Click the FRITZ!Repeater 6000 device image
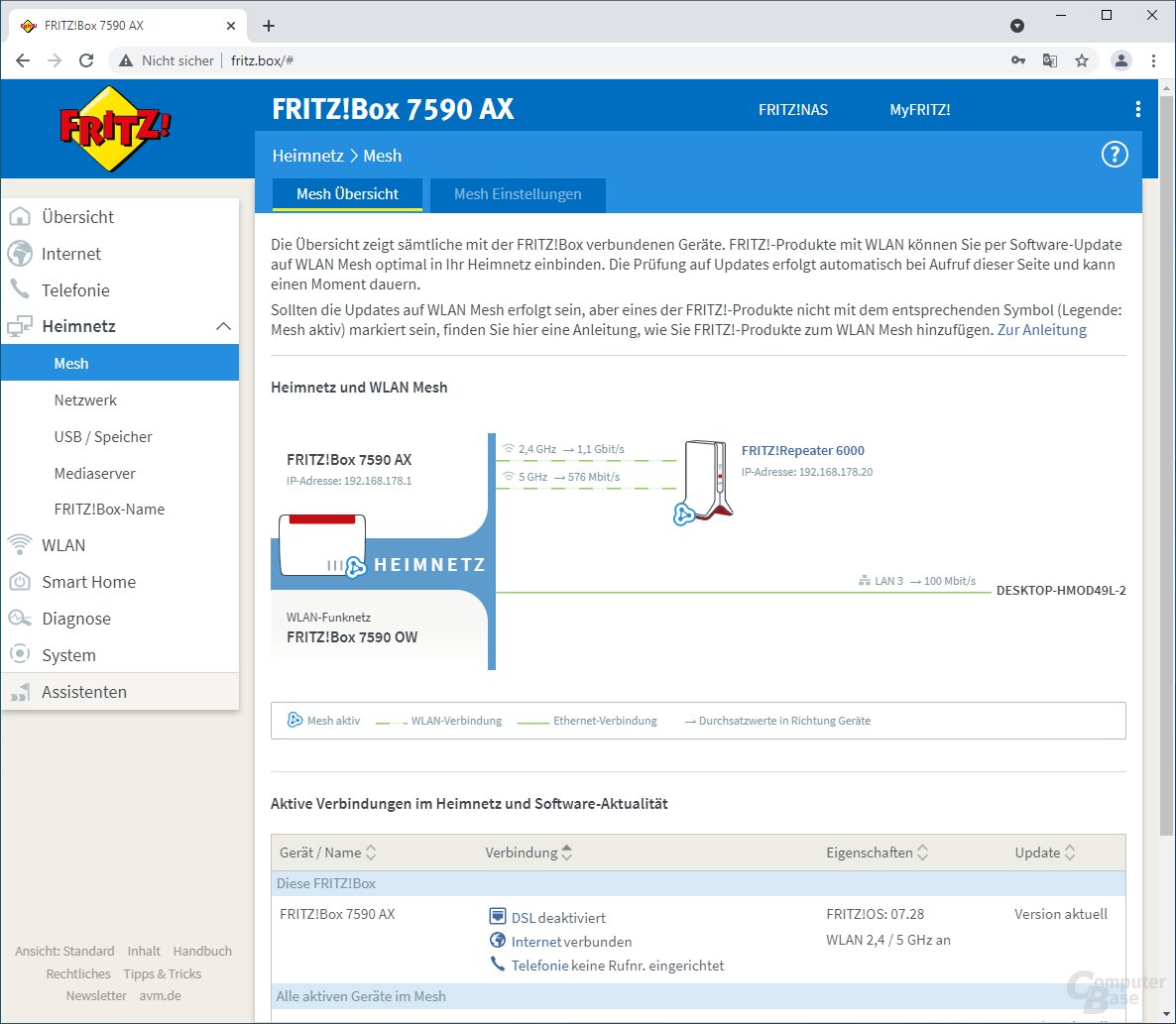This screenshot has height=1024, width=1176. pyautogui.click(x=708, y=480)
